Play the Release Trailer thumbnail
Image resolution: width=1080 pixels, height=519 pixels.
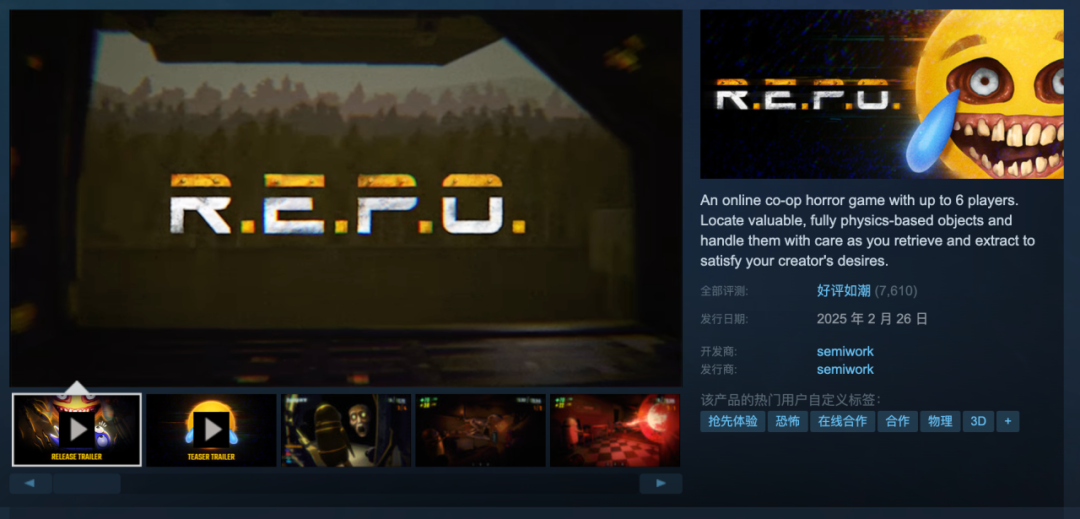(77, 430)
